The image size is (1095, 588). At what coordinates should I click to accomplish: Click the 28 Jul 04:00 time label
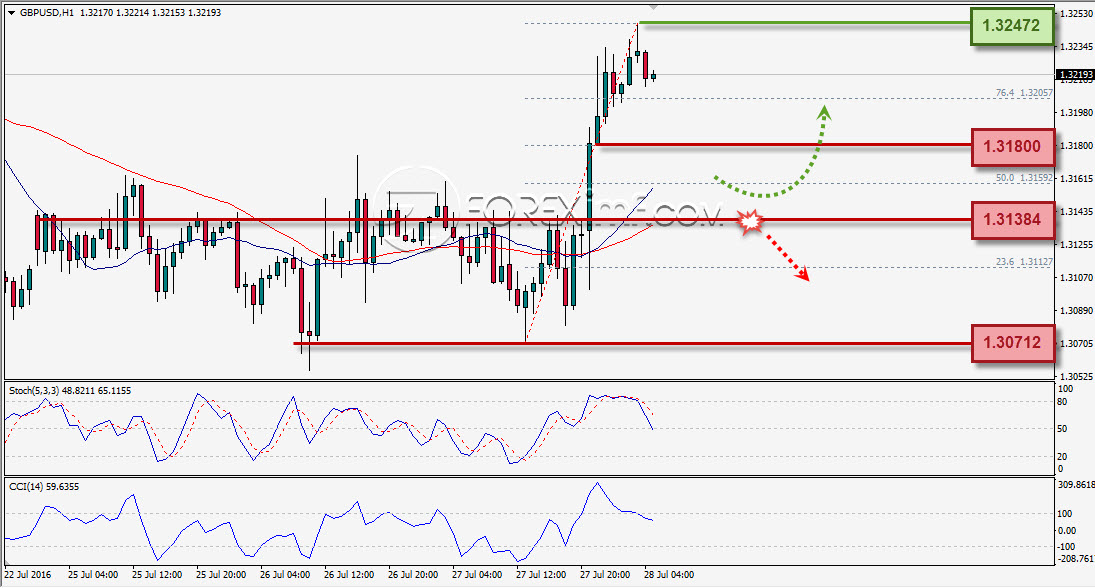[x=669, y=575]
